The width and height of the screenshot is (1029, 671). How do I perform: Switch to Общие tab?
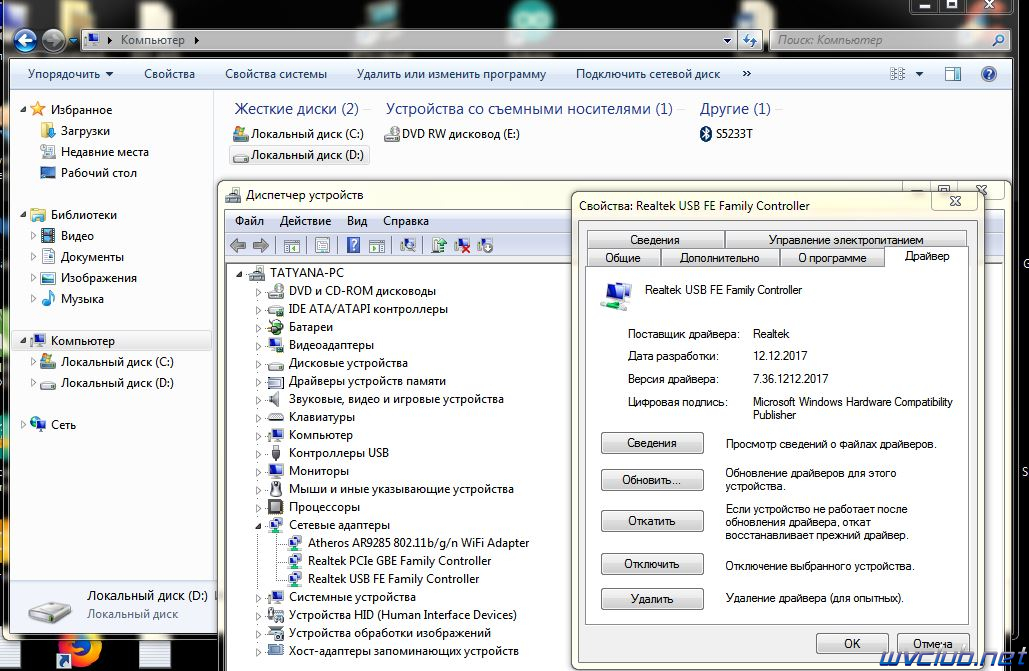(623, 258)
